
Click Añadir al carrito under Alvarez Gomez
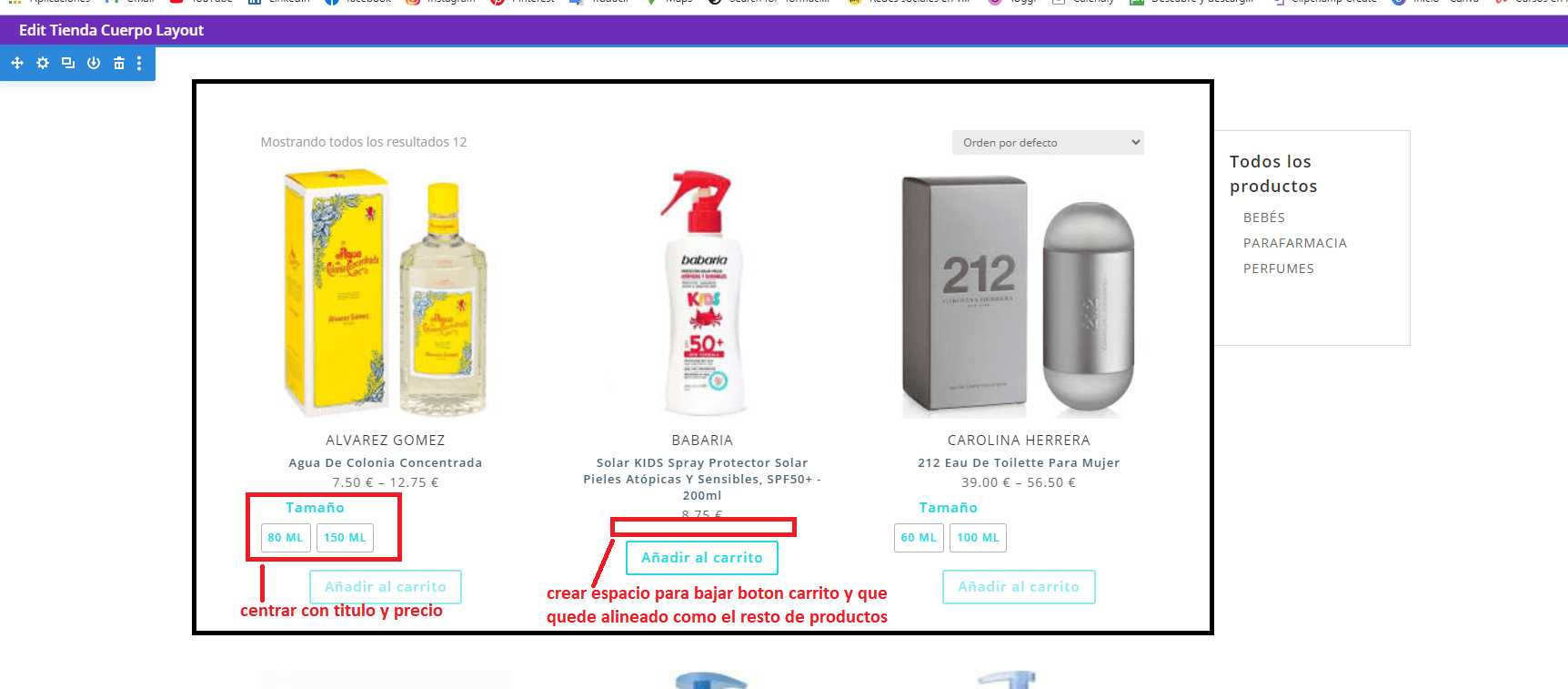pos(386,587)
